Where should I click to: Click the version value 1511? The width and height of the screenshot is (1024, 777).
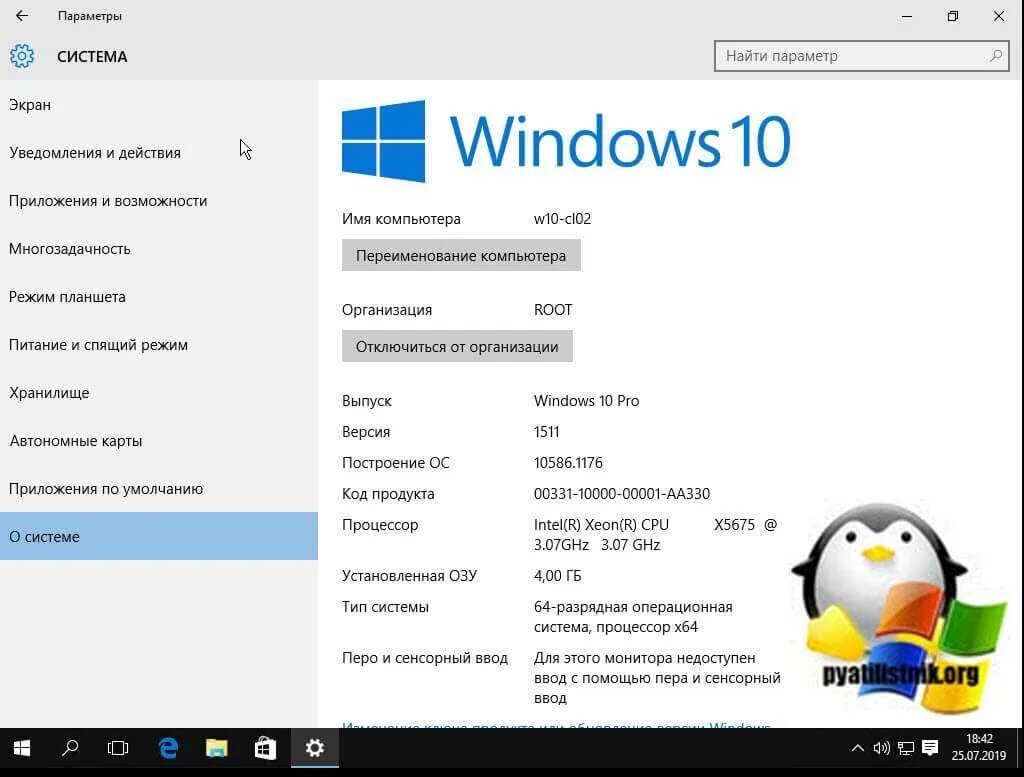click(546, 432)
